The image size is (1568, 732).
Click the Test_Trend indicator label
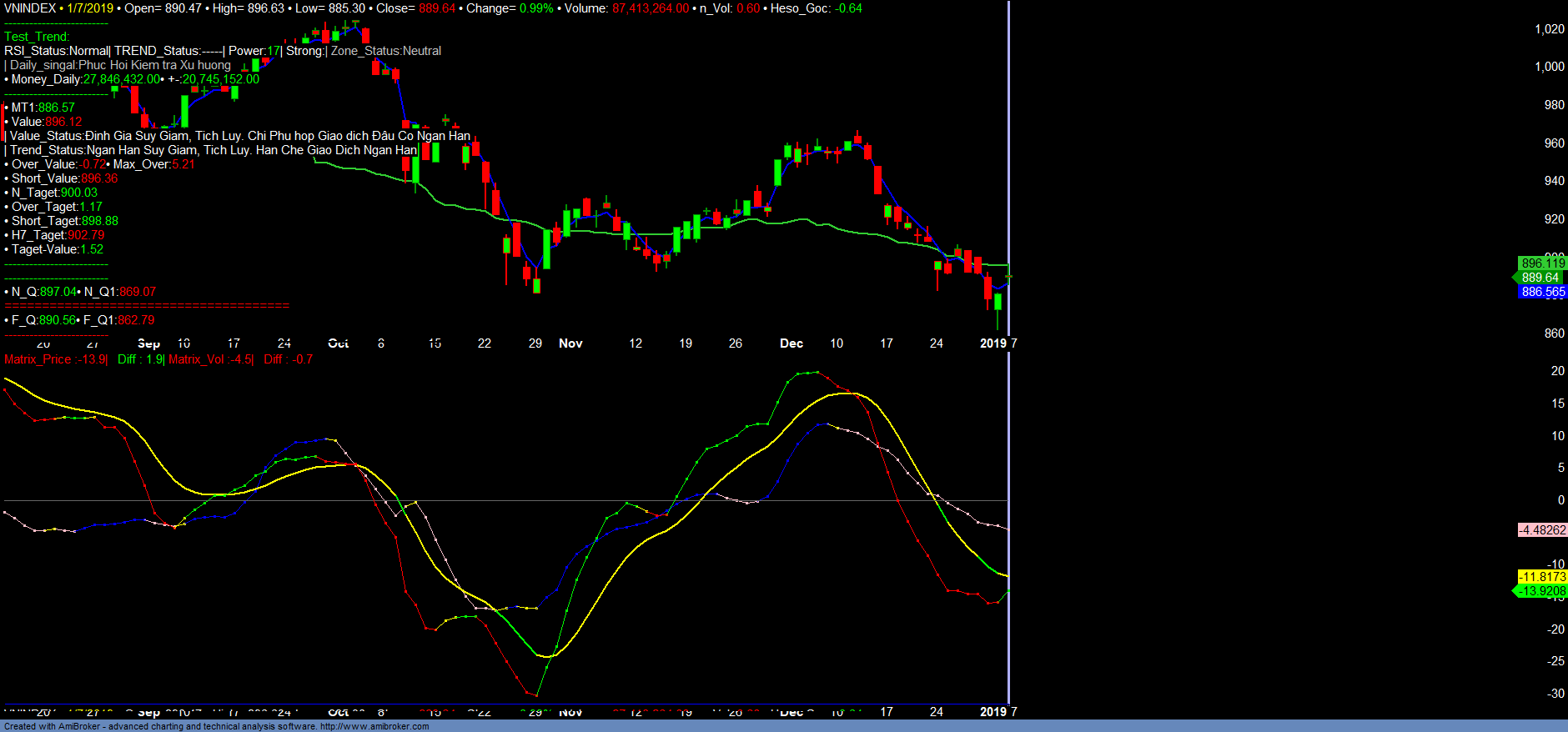coord(37,37)
